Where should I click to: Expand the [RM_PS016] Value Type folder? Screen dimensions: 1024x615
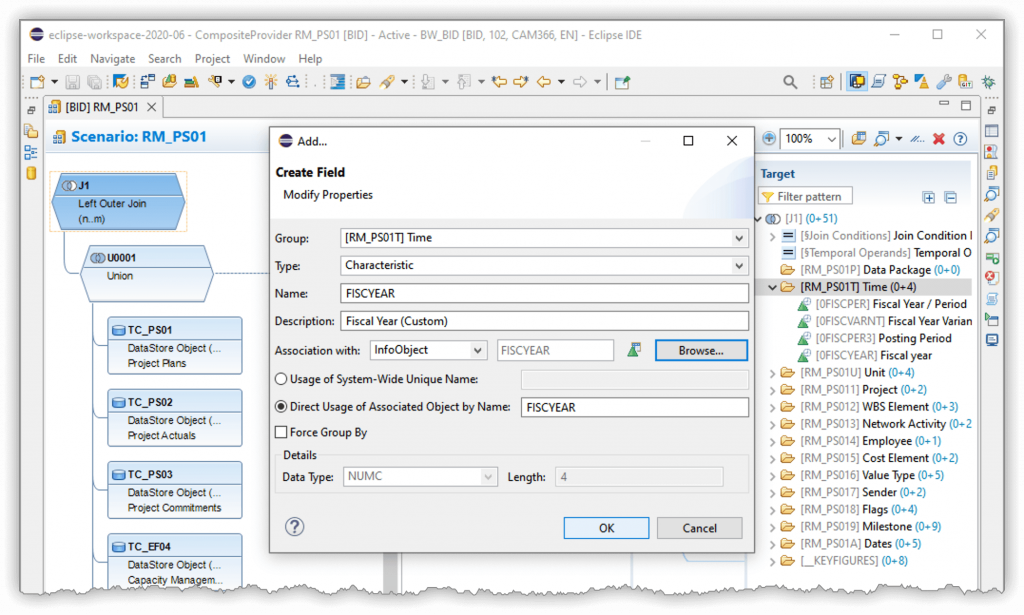773,475
